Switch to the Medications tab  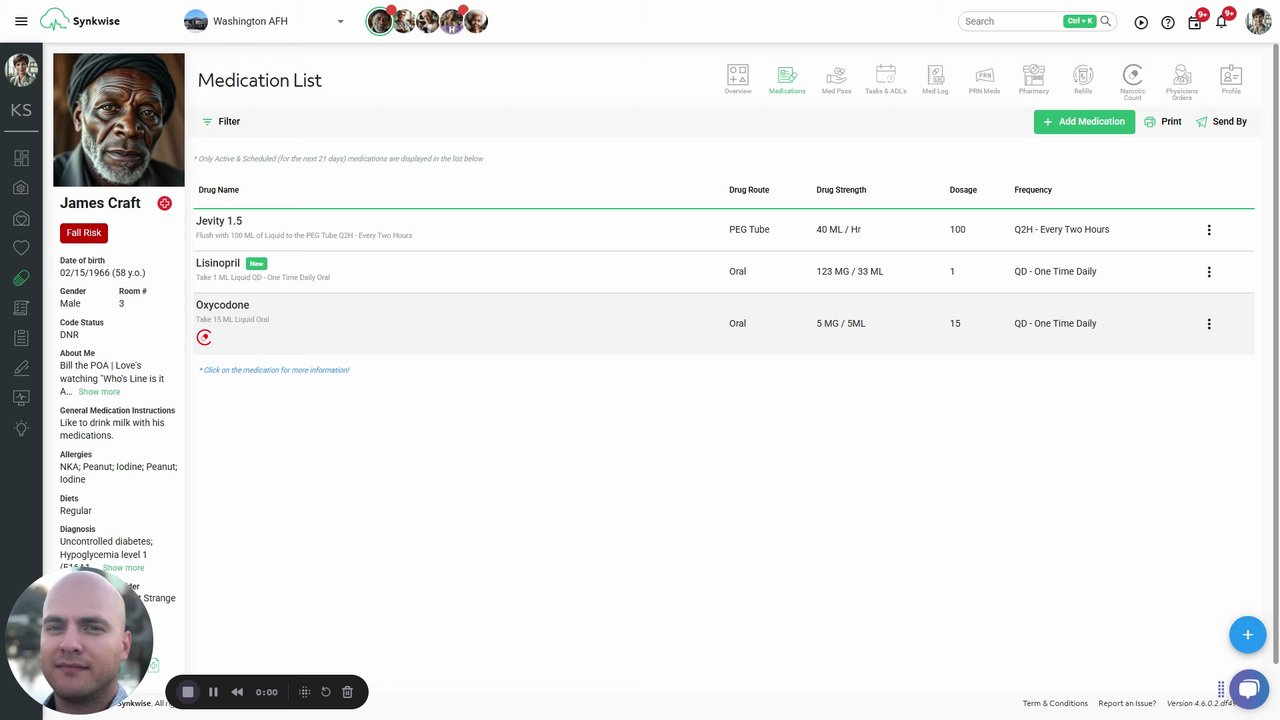(787, 80)
